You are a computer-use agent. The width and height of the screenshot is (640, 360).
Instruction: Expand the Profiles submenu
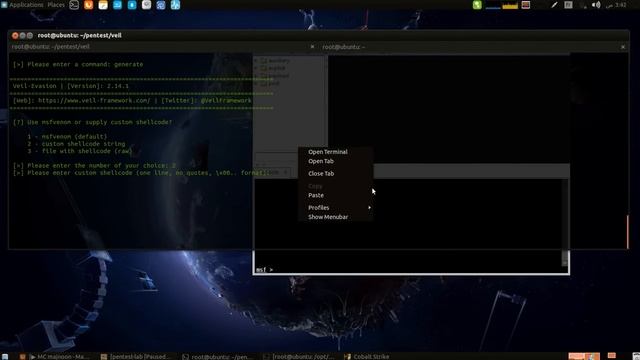[336, 207]
